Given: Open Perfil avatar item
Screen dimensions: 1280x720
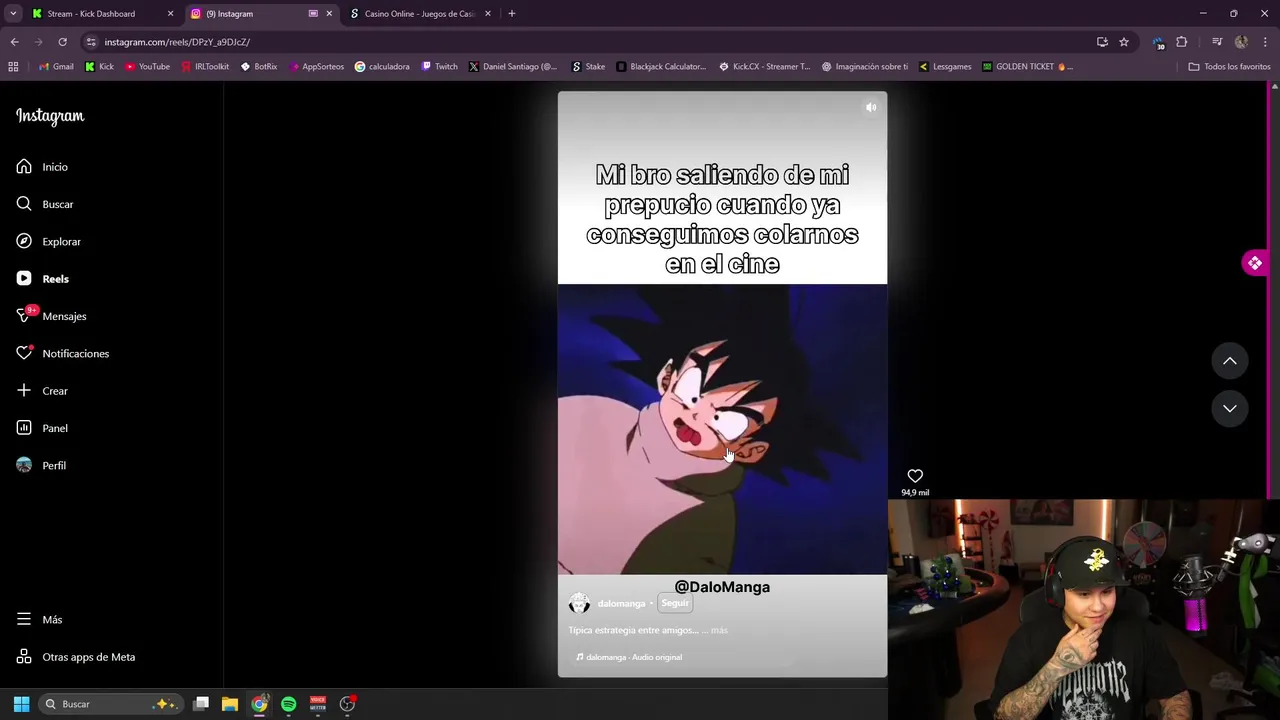Looking at the screenshot, I should [41, 466].
